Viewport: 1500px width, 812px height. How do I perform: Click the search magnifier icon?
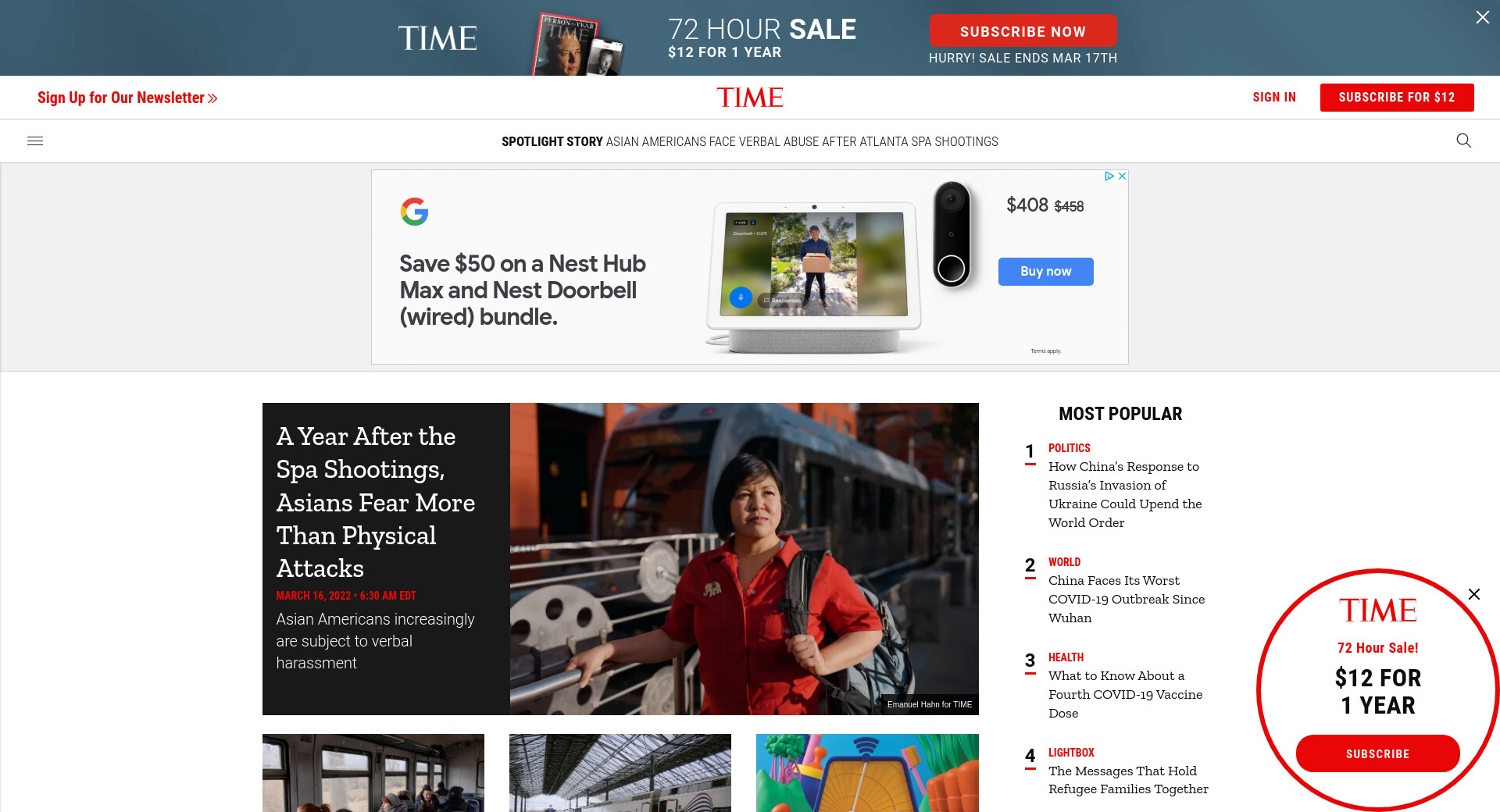[x=1464, y=141]
